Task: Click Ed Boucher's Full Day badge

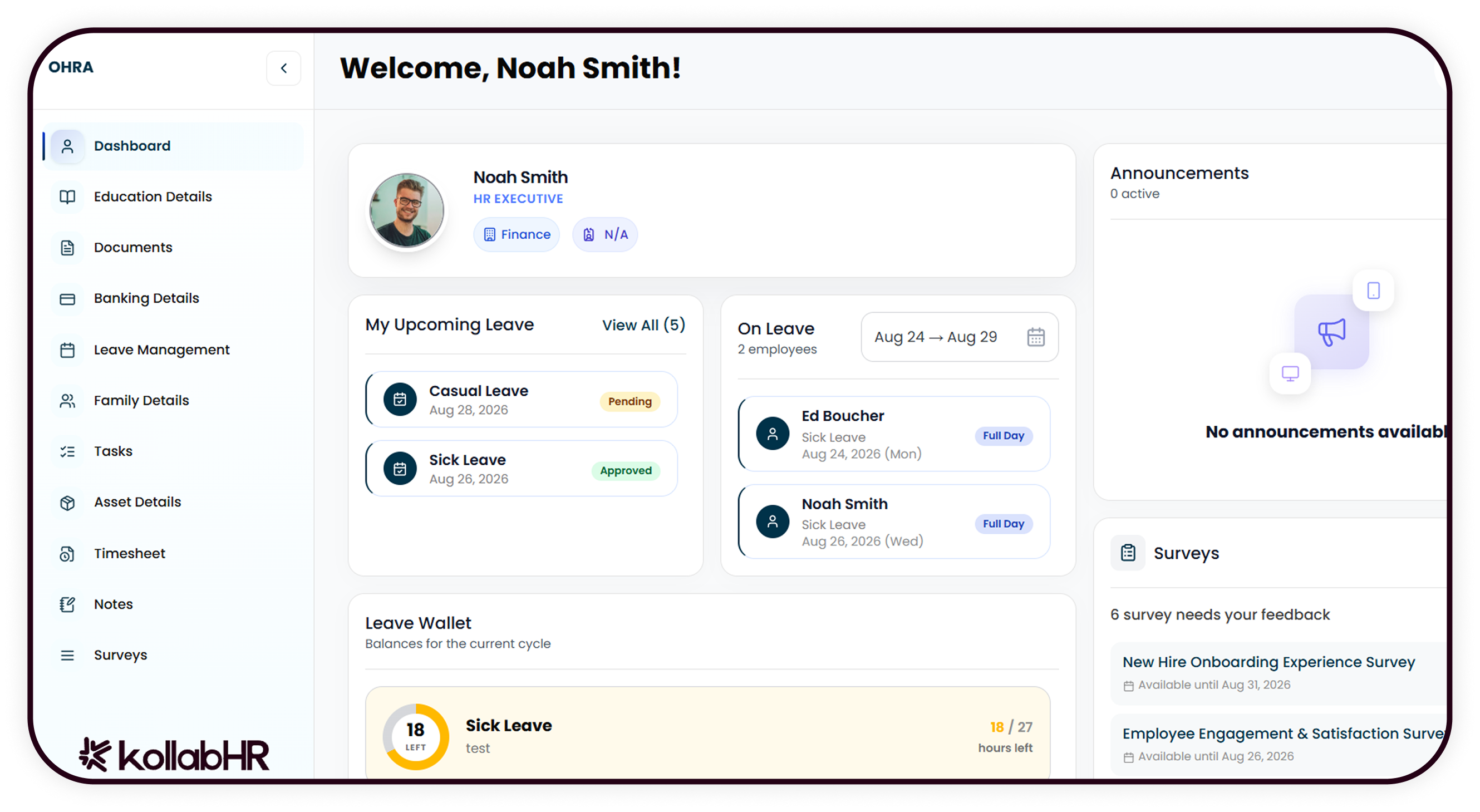Action: coord(1003,436)
